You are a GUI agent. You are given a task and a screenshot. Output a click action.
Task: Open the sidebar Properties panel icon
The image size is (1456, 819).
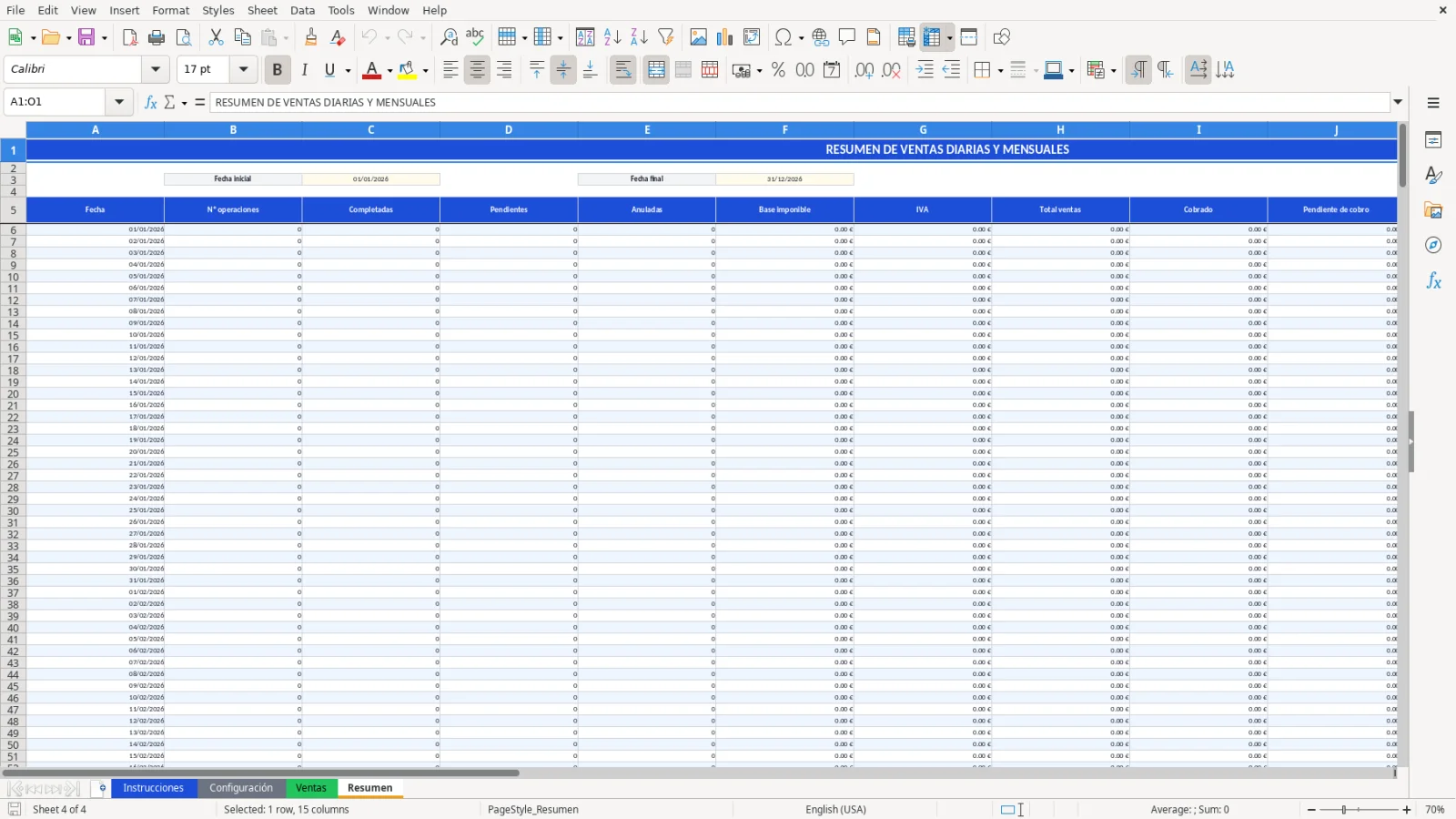pyautogui.click(x=1433, y=140)
